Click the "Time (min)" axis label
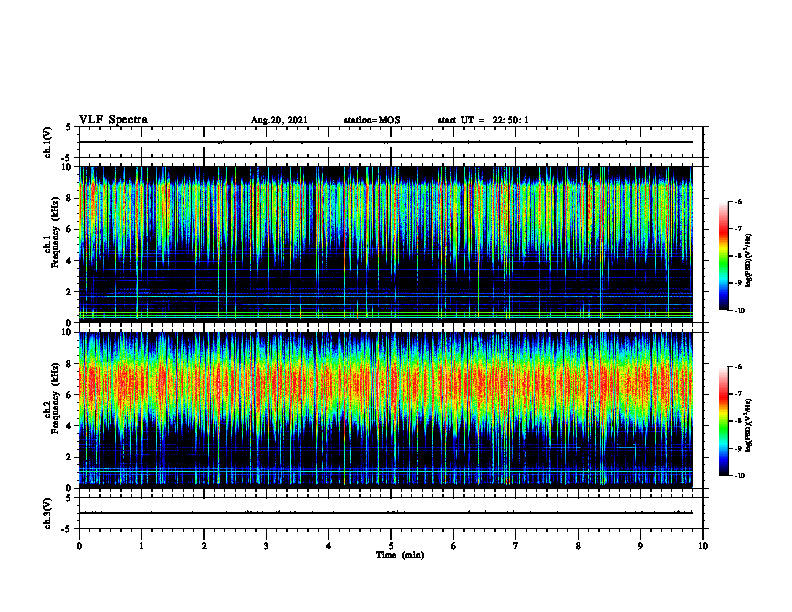This screenshot has width=792, height=612. click(x=400, y=555)
